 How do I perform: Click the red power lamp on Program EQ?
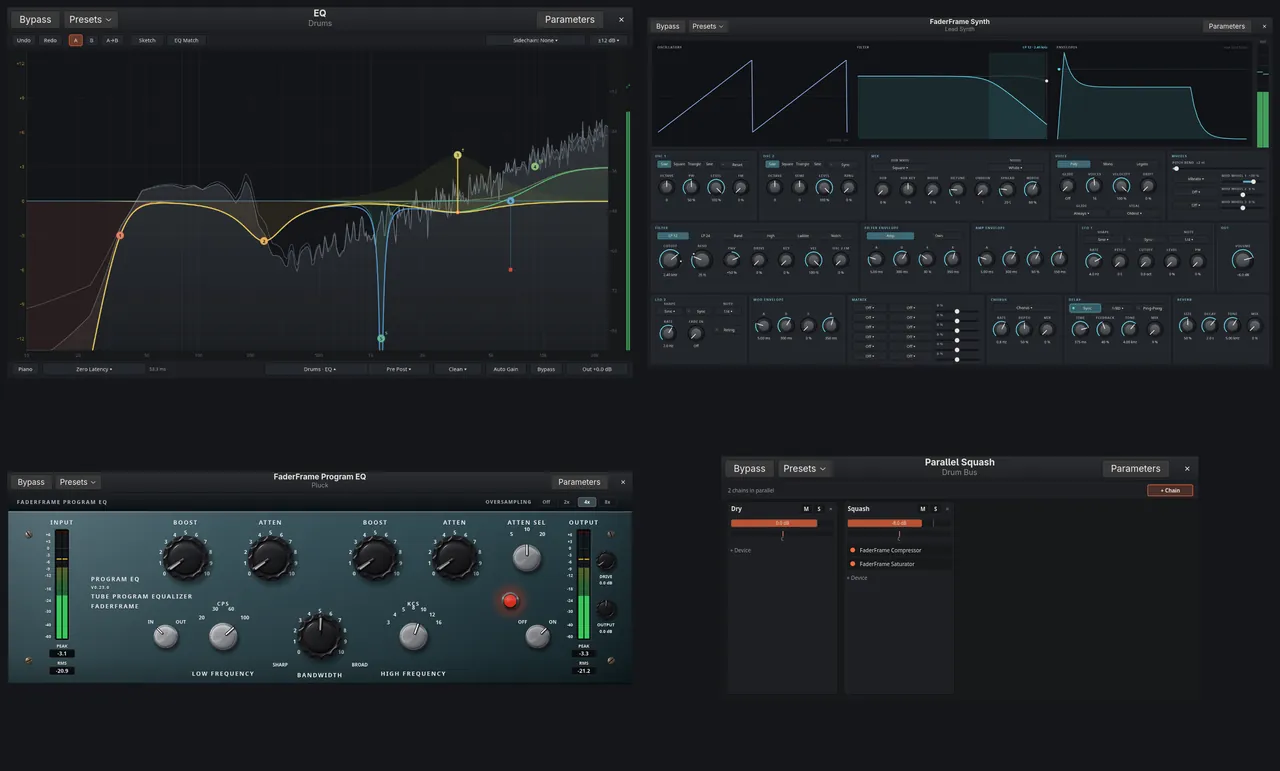coord(510,601)
